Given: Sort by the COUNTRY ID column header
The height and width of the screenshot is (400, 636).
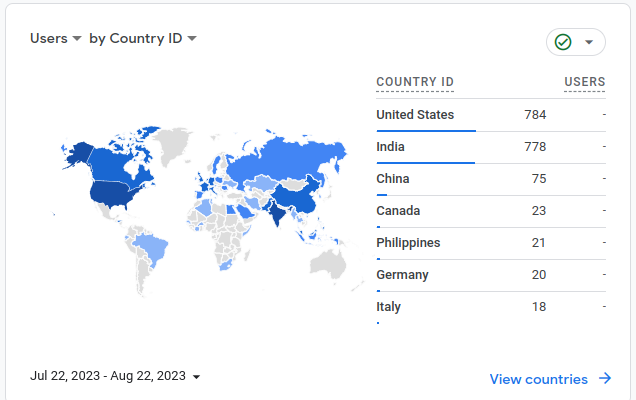Looking at the screenshot, I should (415, 82).
